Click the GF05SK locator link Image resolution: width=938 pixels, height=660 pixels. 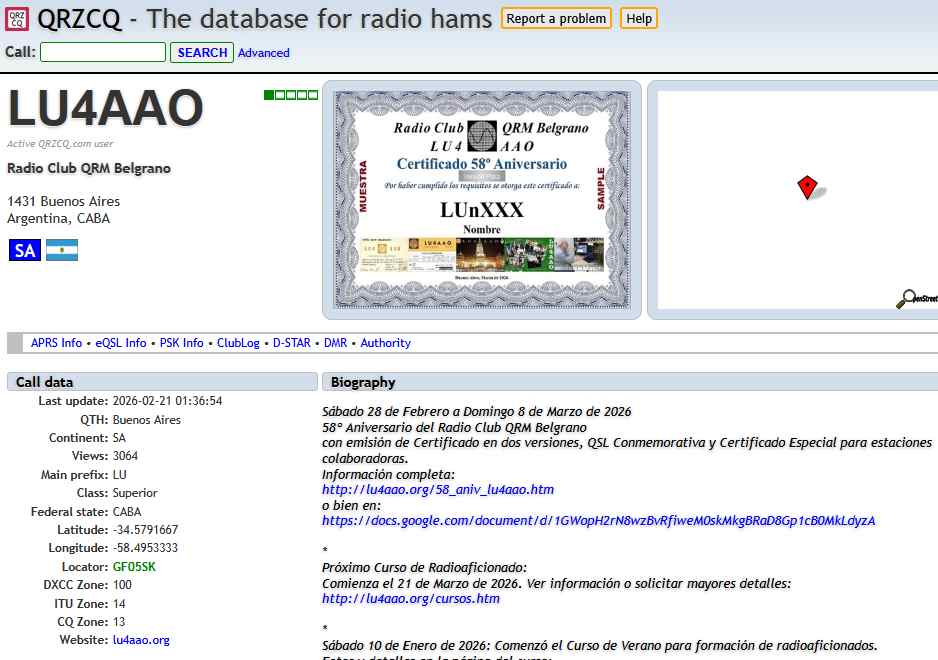[x=134, y=567]
